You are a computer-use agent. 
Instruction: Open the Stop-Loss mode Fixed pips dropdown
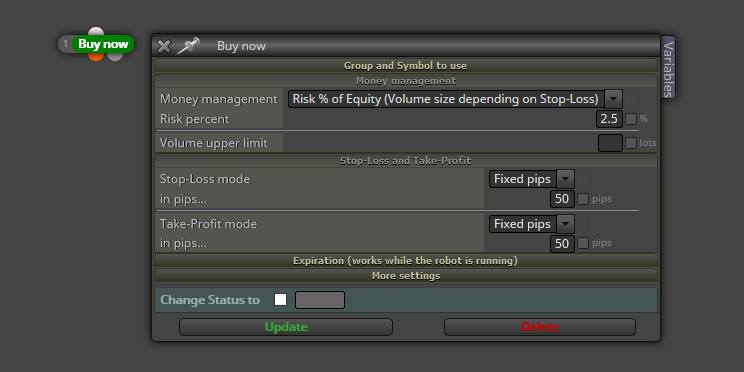pos(531,179)
